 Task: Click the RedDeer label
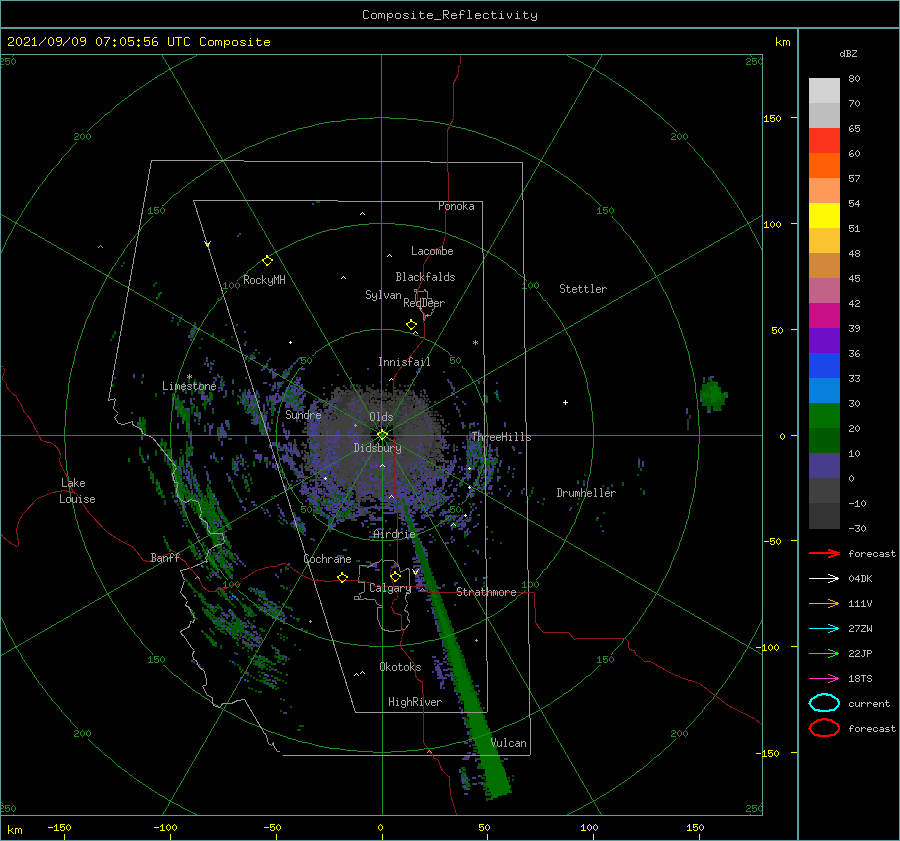pos(424,303)
